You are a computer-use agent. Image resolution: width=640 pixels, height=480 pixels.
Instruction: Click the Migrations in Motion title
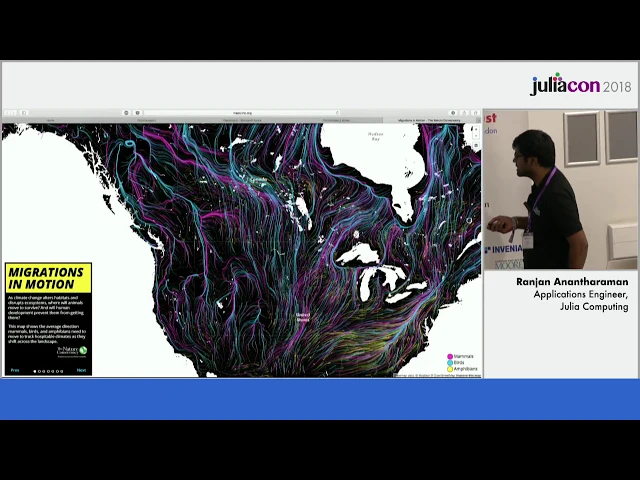click(x=46, y=278)
